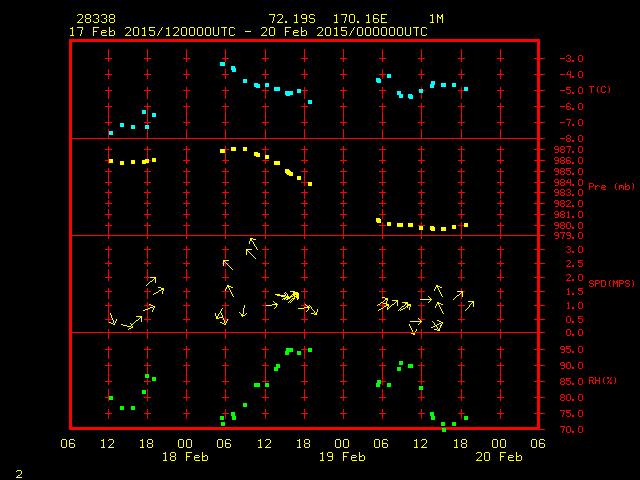Image resolution: width=640 pixels, height=480 pixels.
Task: Click the 70.0 humidity tick value
Action: 571,430
